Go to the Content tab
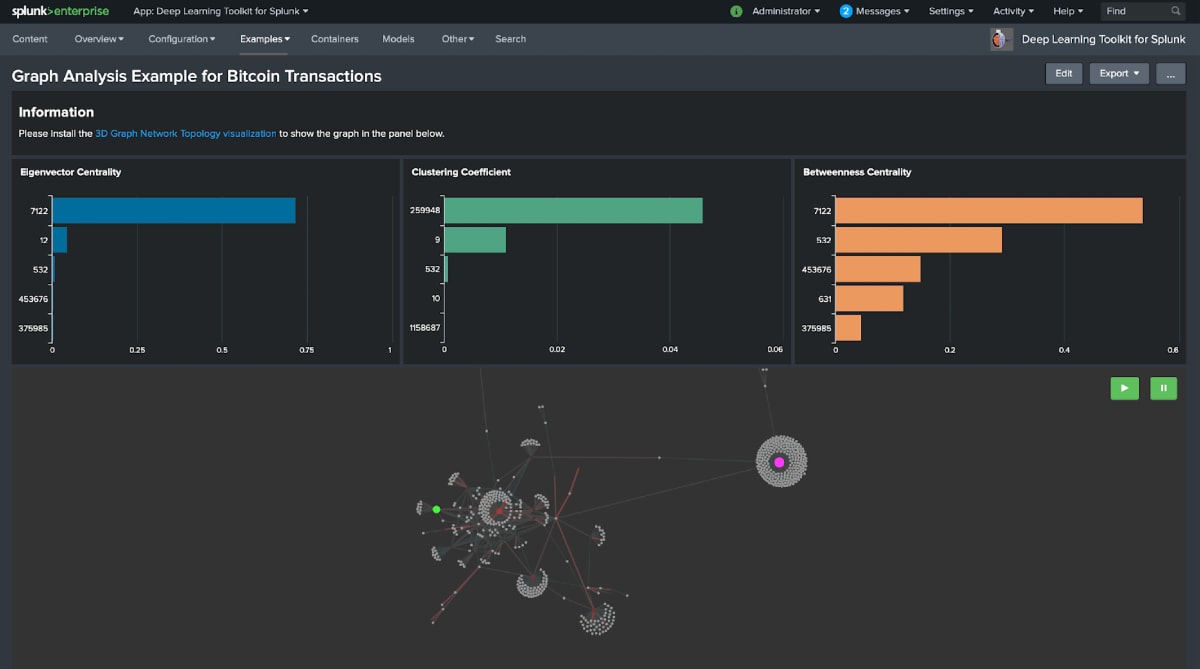The width and height of the screenshot is (1200, 669). point(30,39)
